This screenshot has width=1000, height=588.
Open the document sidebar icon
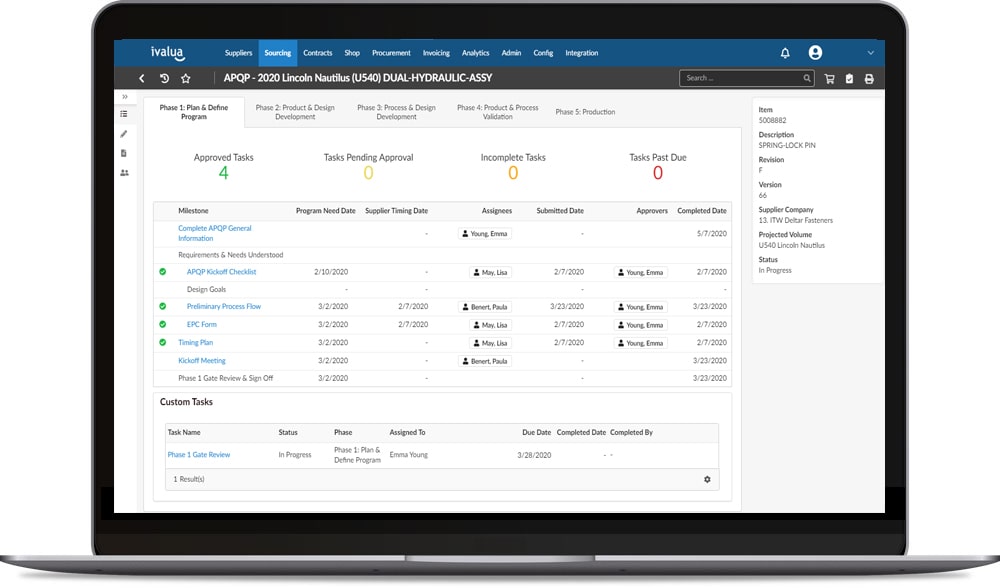click(124, 153)
